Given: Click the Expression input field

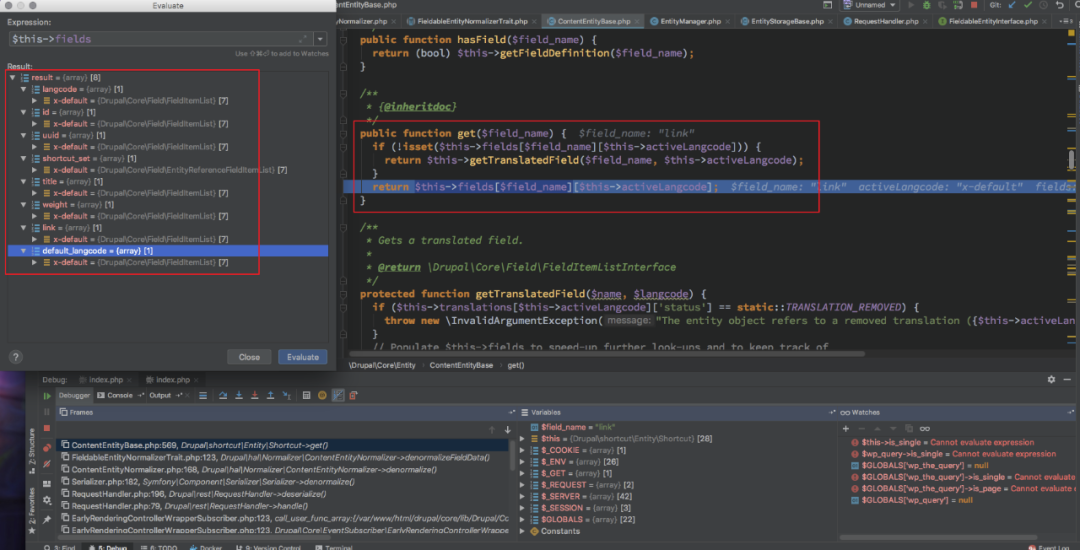Looking at the screenshot, I should (160, 39).
